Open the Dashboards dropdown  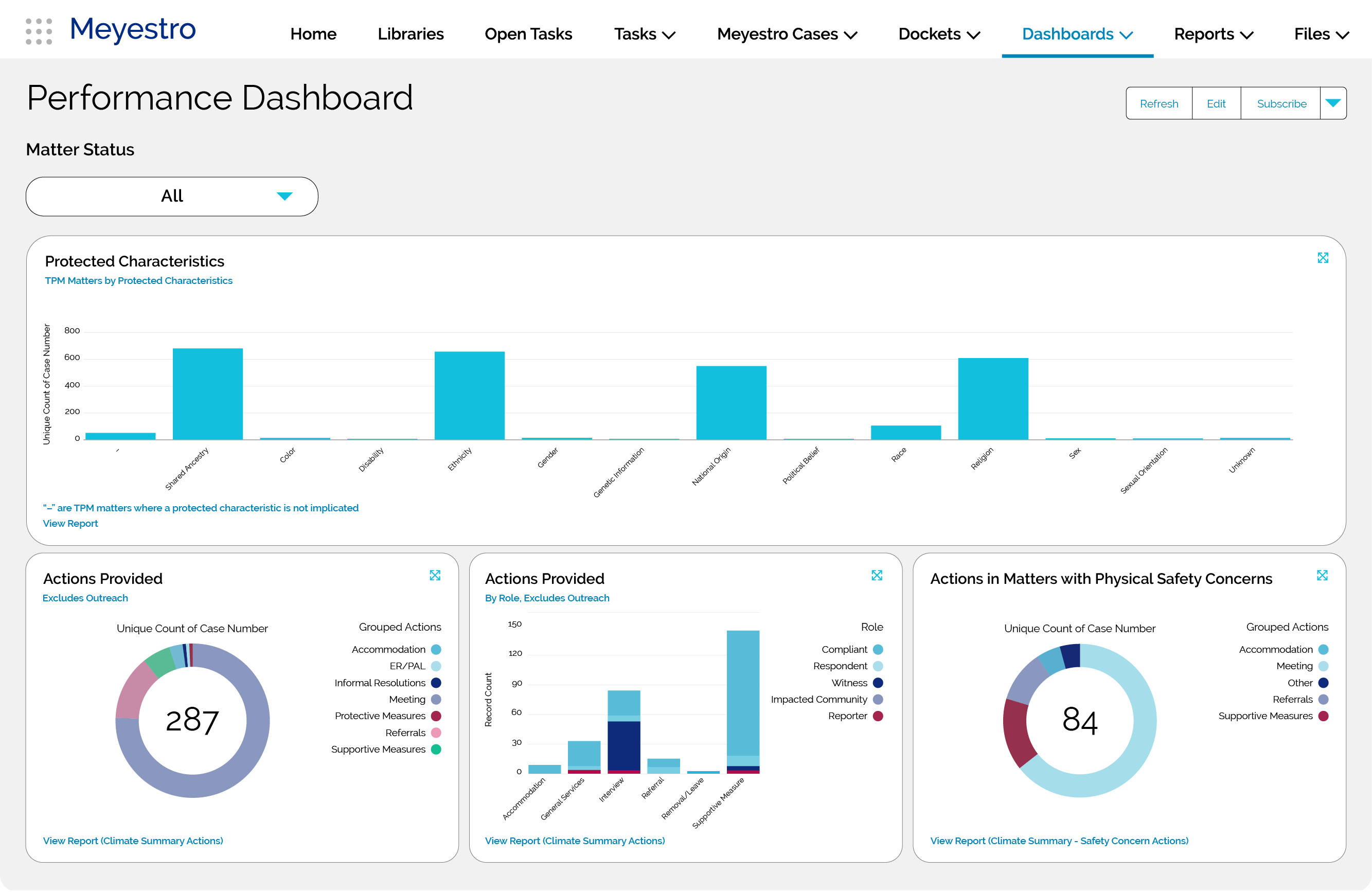pos(1077,34)
